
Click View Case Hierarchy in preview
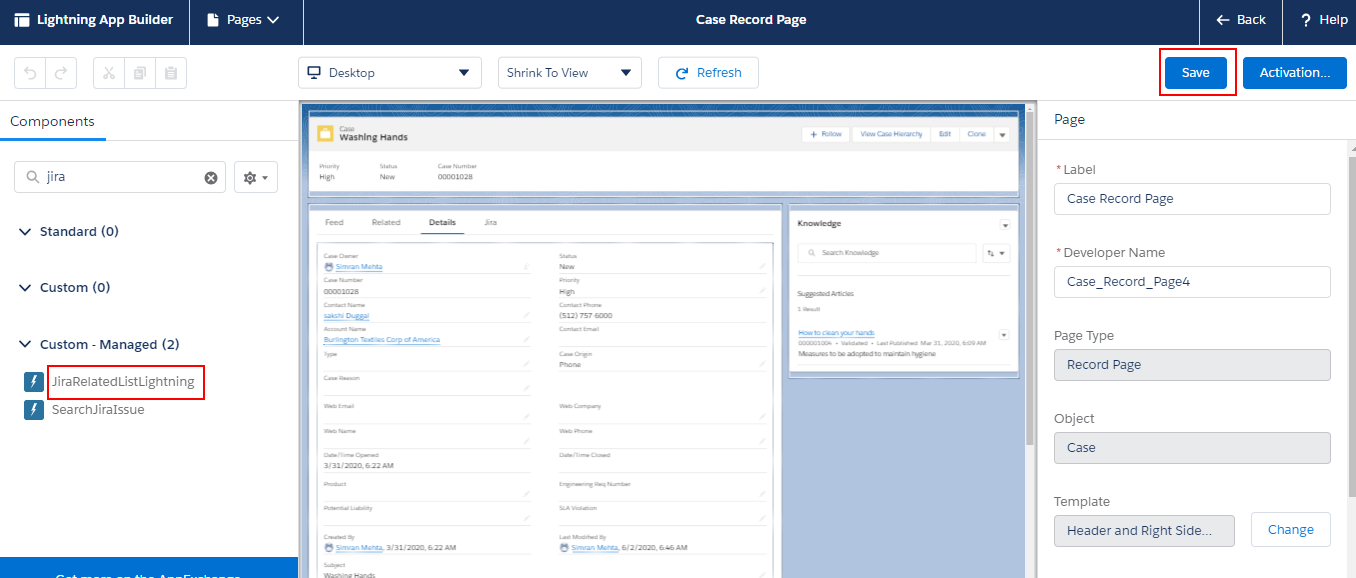pos(891,134)
